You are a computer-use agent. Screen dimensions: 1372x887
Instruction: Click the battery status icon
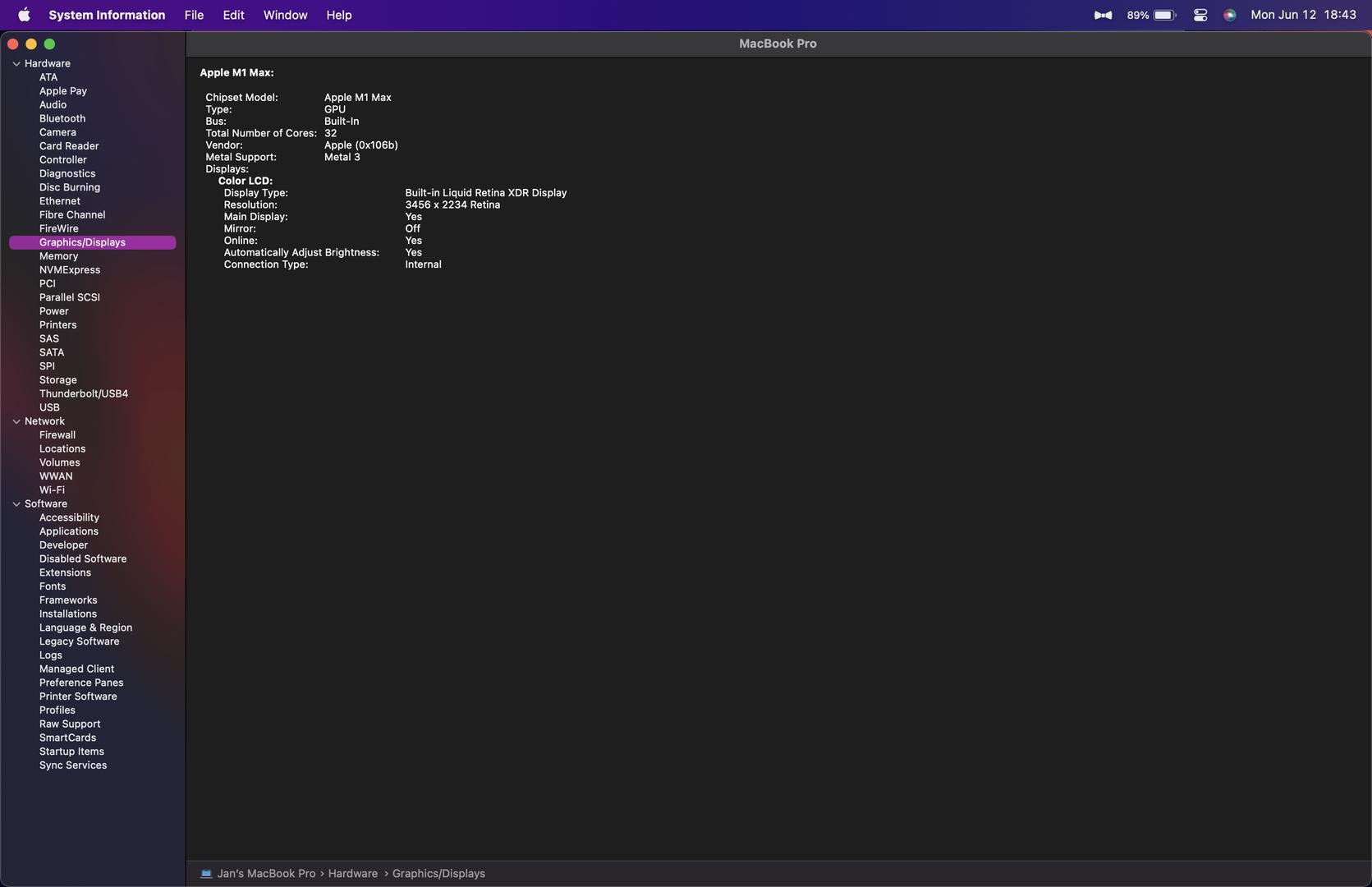[1164, 15]
